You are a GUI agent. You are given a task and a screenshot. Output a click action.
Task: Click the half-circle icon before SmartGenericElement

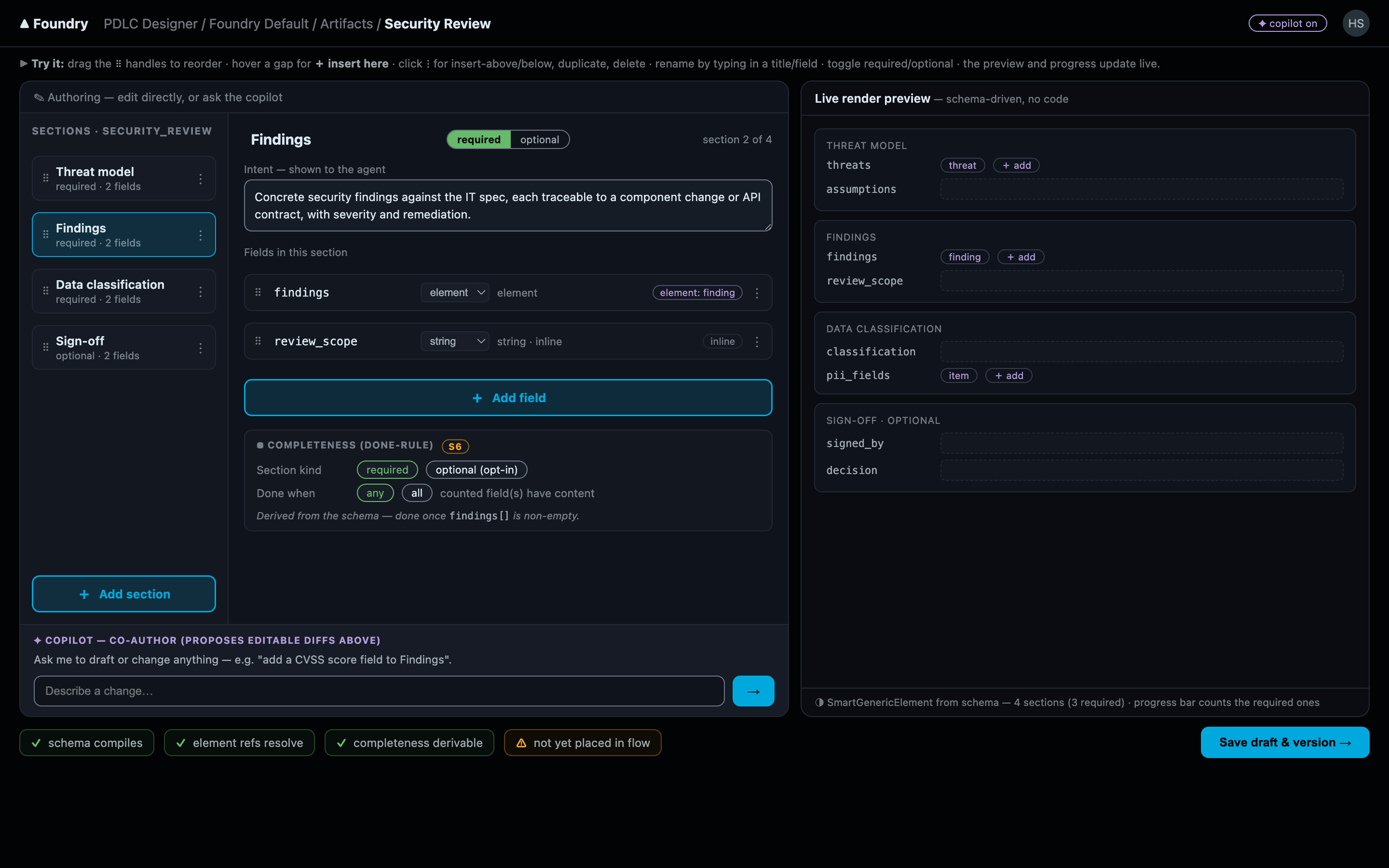[x=819, y=702]
